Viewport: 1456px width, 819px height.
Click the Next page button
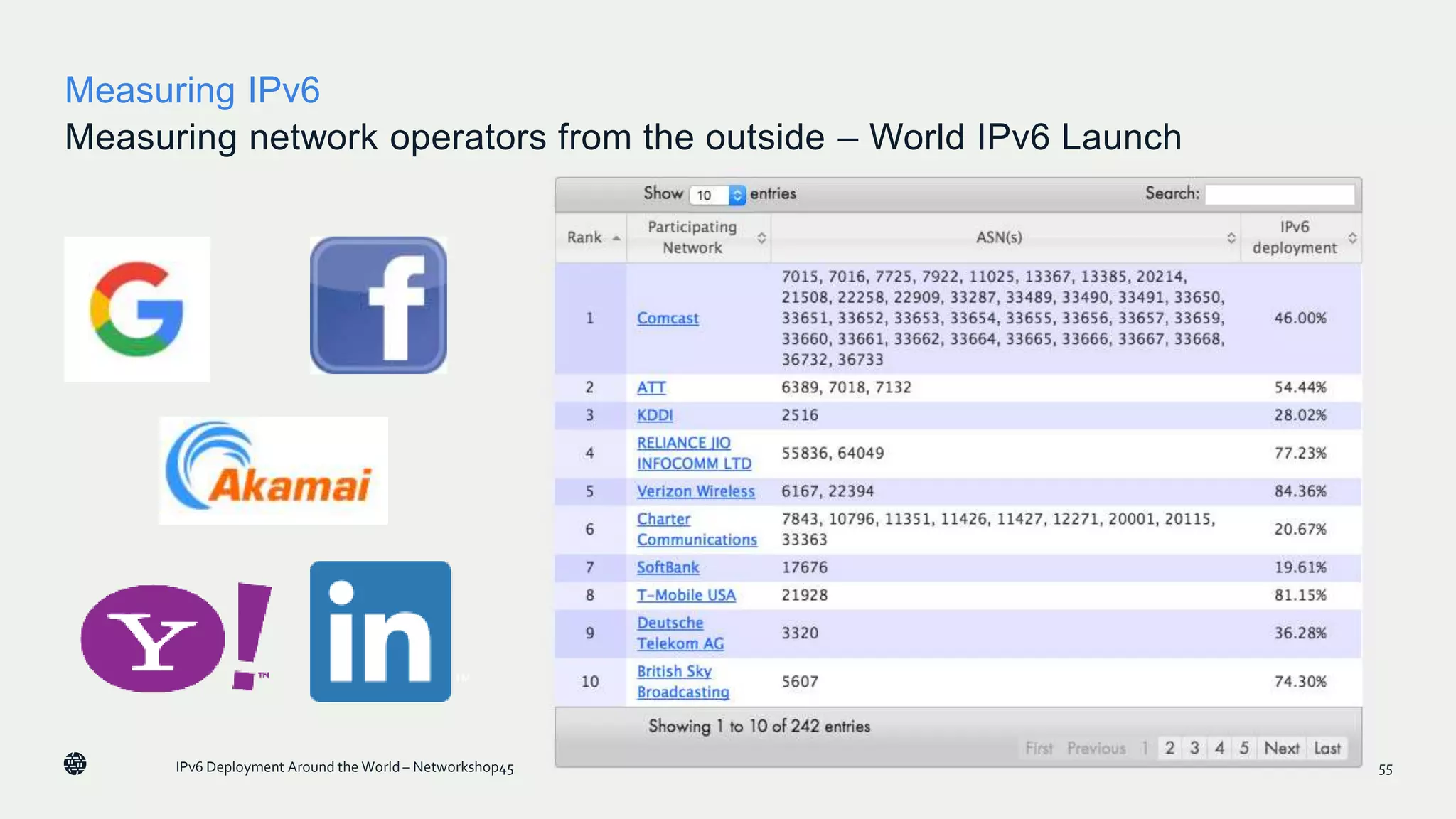pyautogui.click(x=1282, y=748)
